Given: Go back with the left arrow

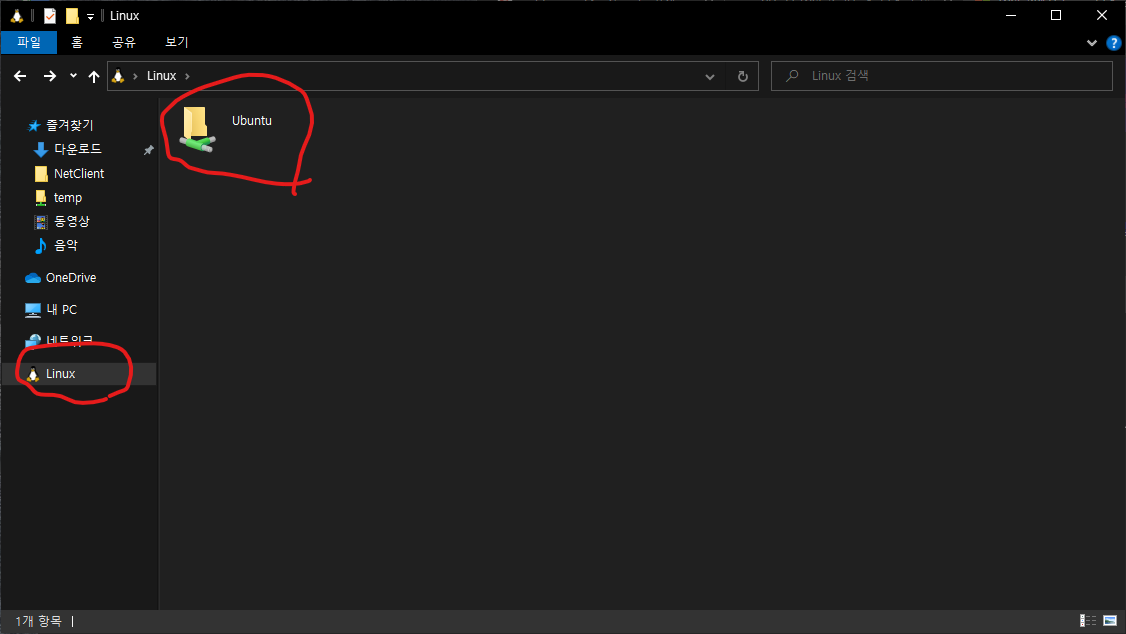Looking at the screenshot, I should (20, 76).
